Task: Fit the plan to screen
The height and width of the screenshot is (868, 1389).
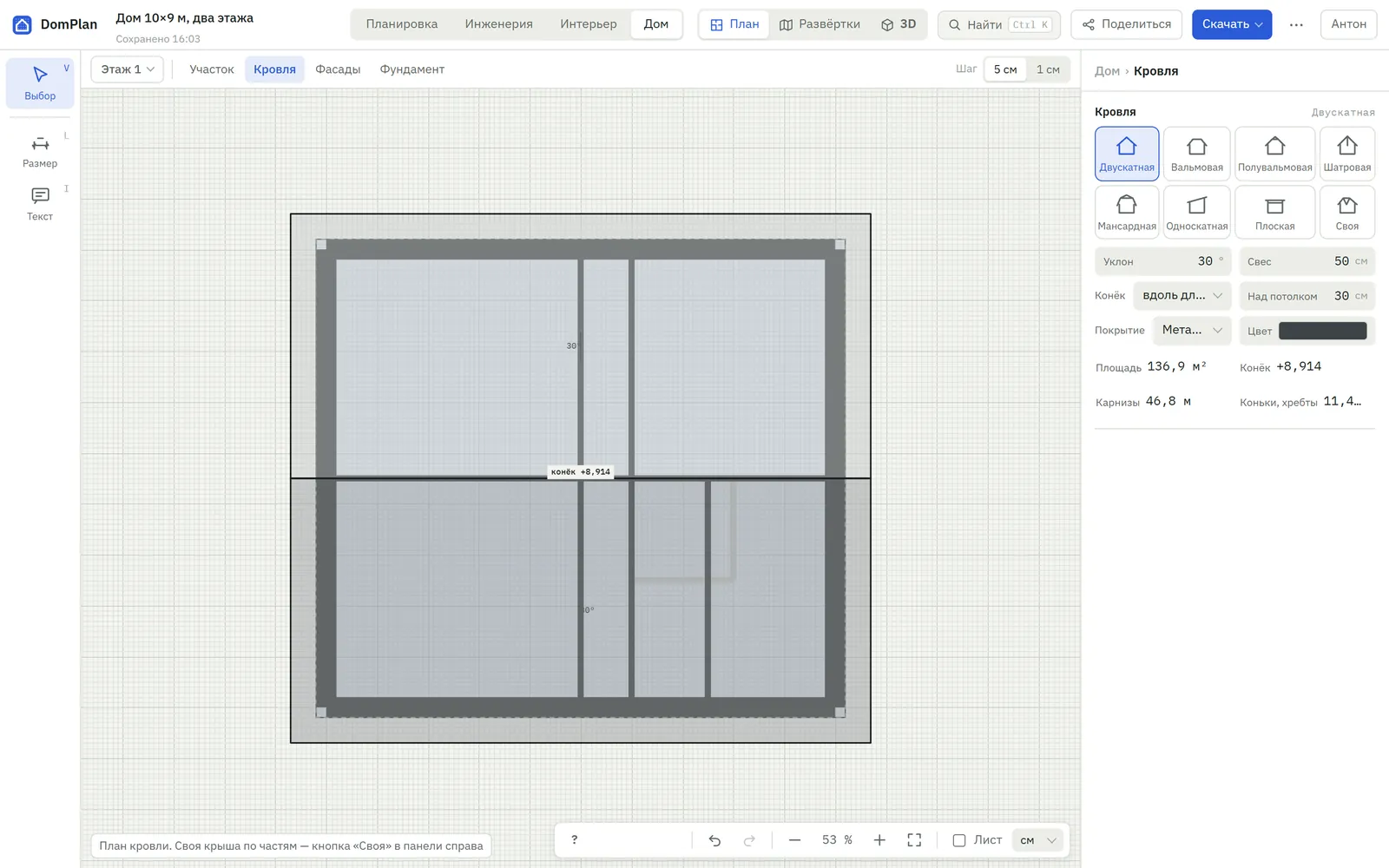Action: (x=914, y=840)
